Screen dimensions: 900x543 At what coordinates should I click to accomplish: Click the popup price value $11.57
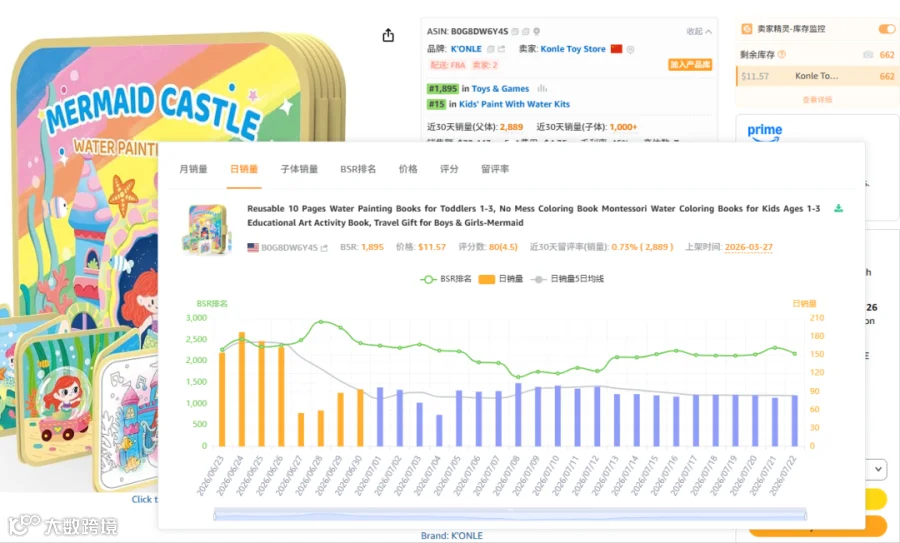pyautogui.click(x=432, y=247)
